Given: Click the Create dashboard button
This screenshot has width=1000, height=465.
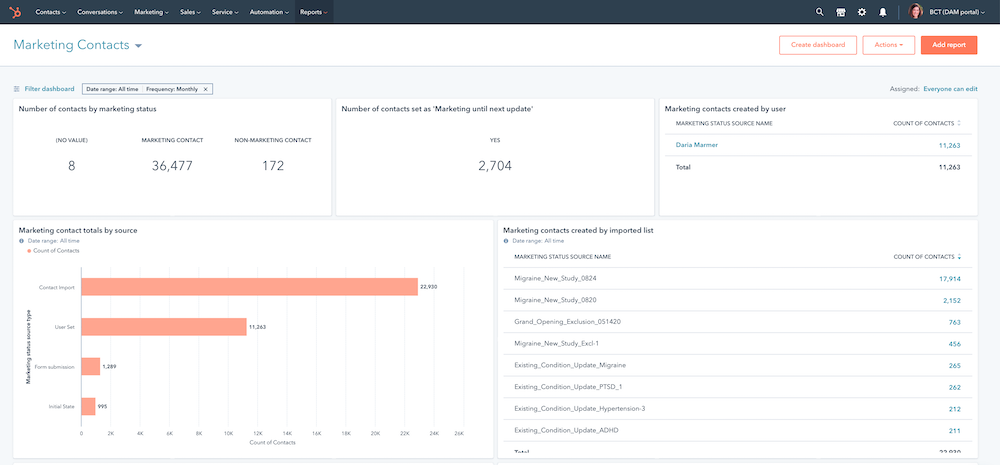Looking at the screenshot, I should pyautogui.click(x=817, y=45).
